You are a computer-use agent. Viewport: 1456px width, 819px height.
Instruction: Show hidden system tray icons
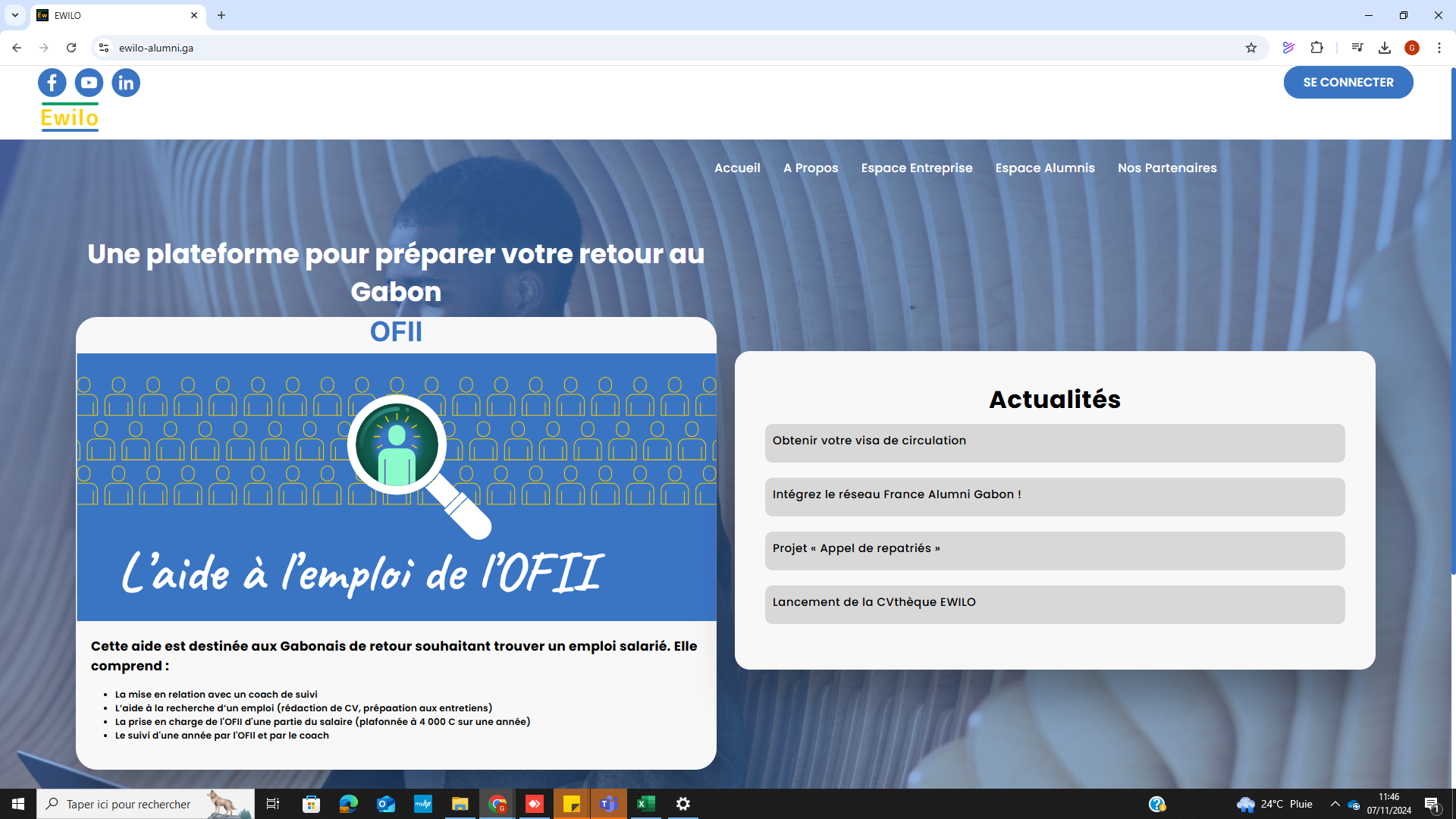(1335, 804)
